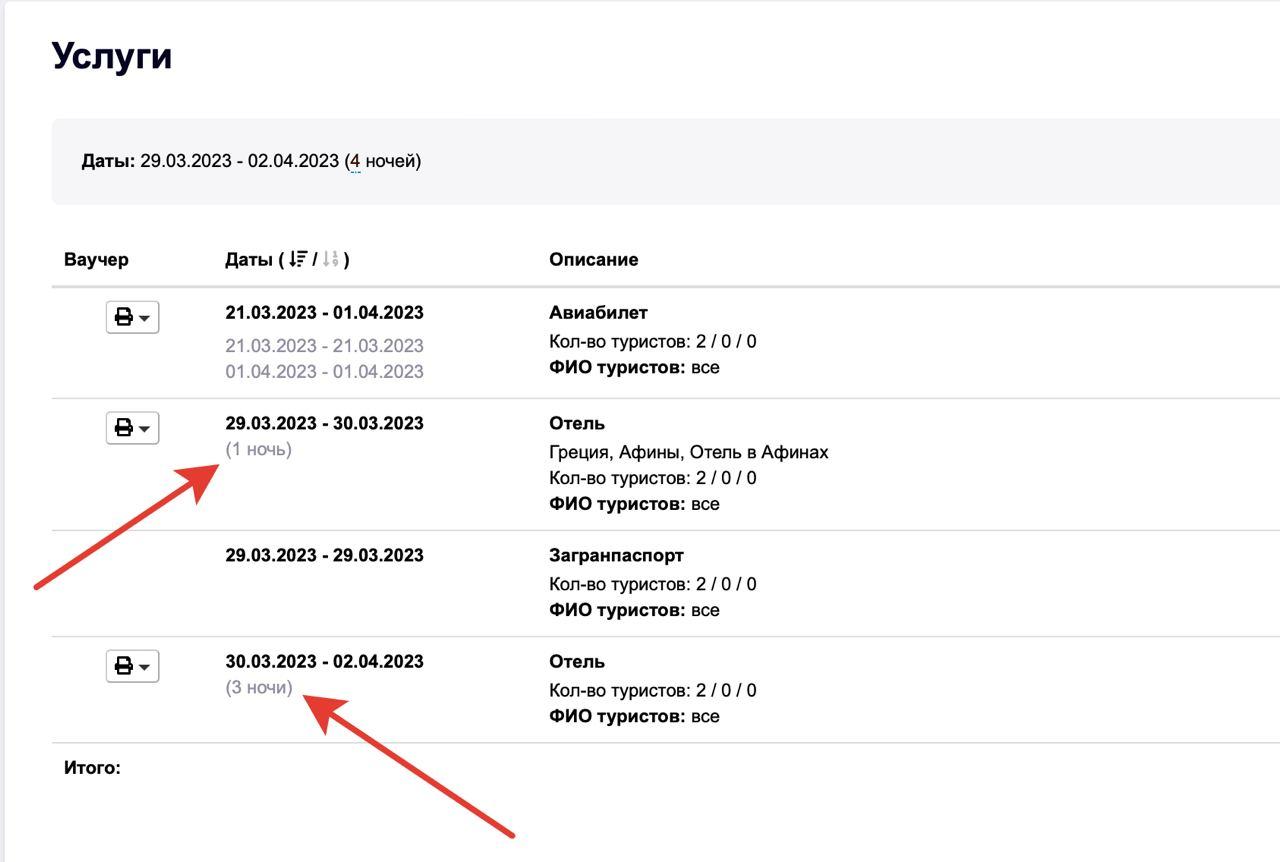Image resolution: width=1280 pixels, height=862 pixels.
Task: Click the date range 29.03.2023 - 30.03.2023
Action: tap(324, 424)
